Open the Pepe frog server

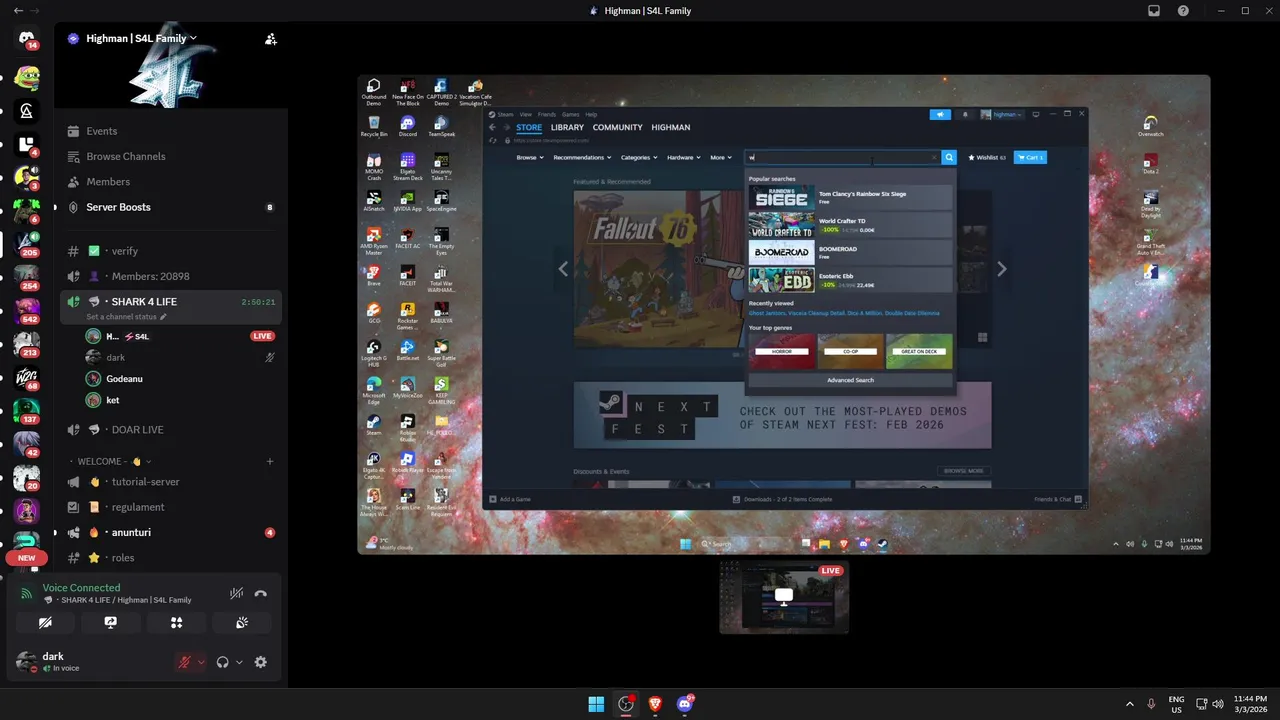coord(27,77)
